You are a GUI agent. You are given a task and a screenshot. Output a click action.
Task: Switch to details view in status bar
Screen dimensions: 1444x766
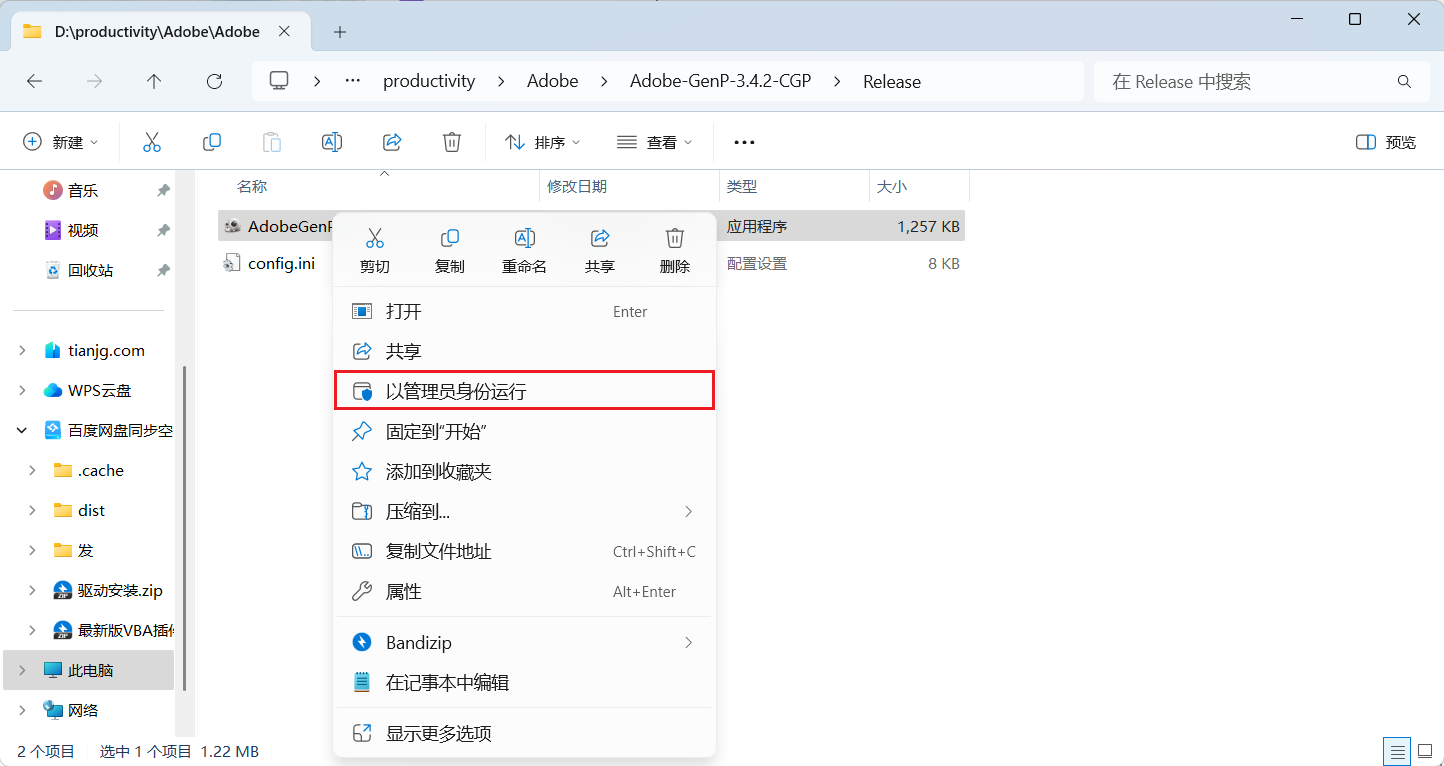(1397, 751)
